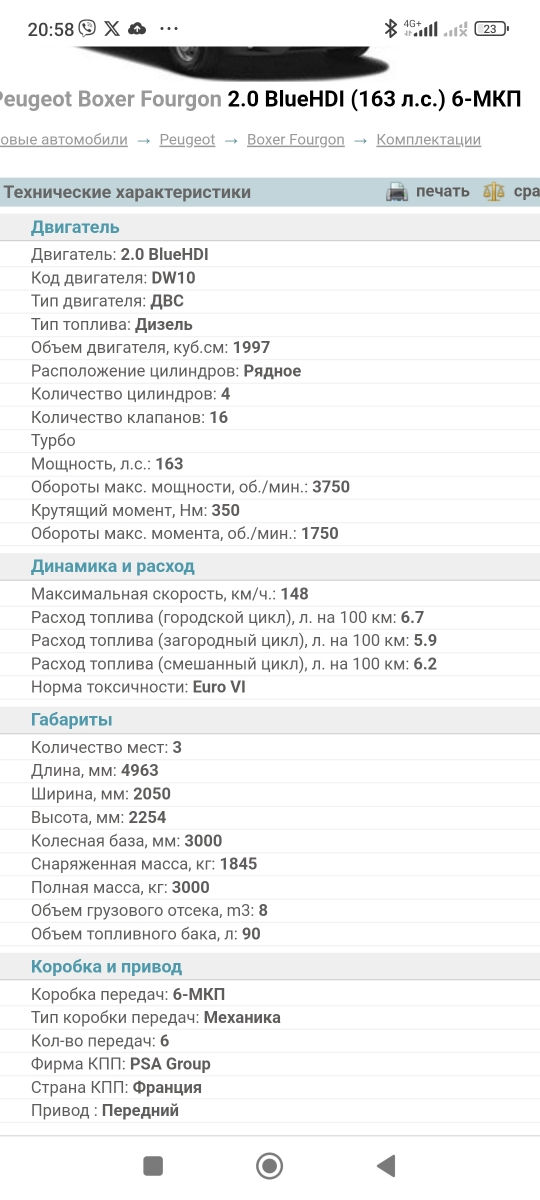Tap the X app notification icon
The height and width of the screenshot is (1200, 540).
112,29
